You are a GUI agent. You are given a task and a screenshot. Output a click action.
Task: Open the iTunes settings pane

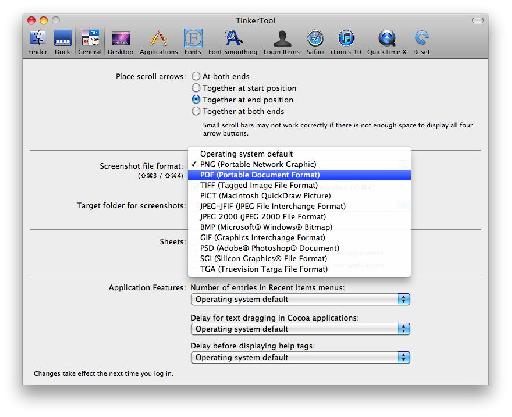[346, 42]
